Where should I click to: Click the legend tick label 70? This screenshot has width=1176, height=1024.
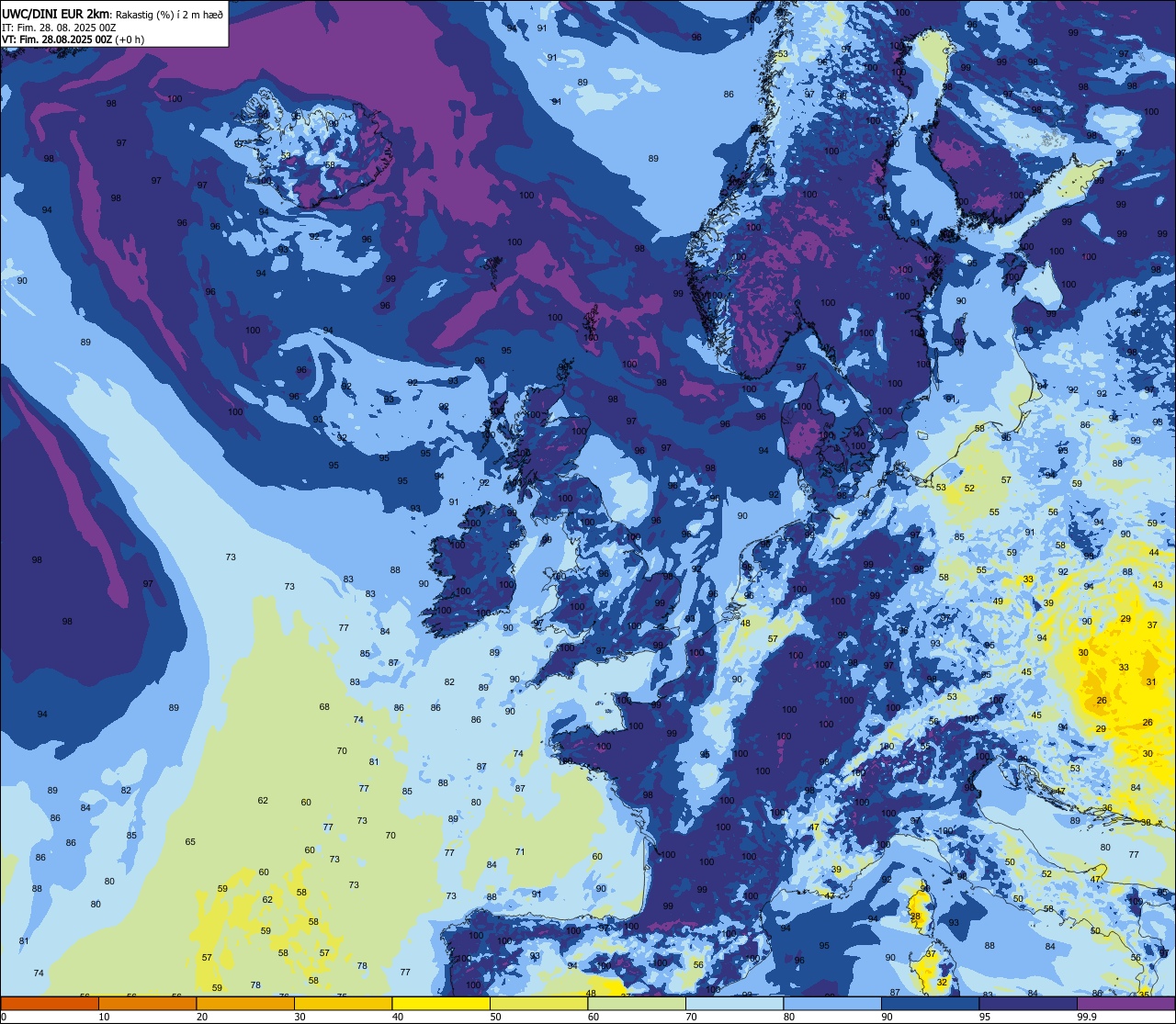(691, 1017)
